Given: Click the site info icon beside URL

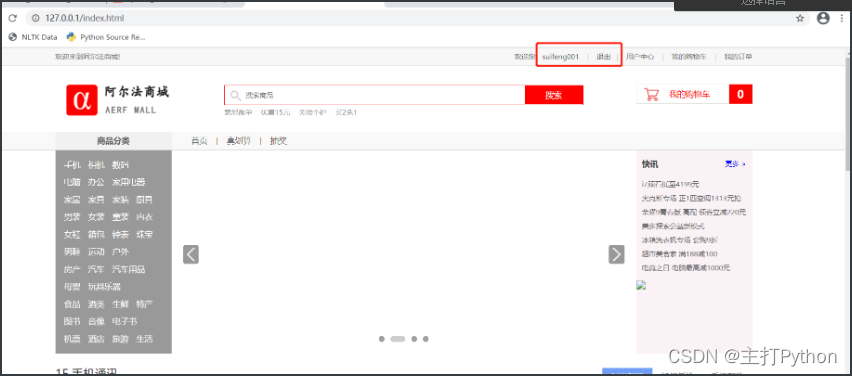Looking at the screenshot, I should tap(35, 18).
